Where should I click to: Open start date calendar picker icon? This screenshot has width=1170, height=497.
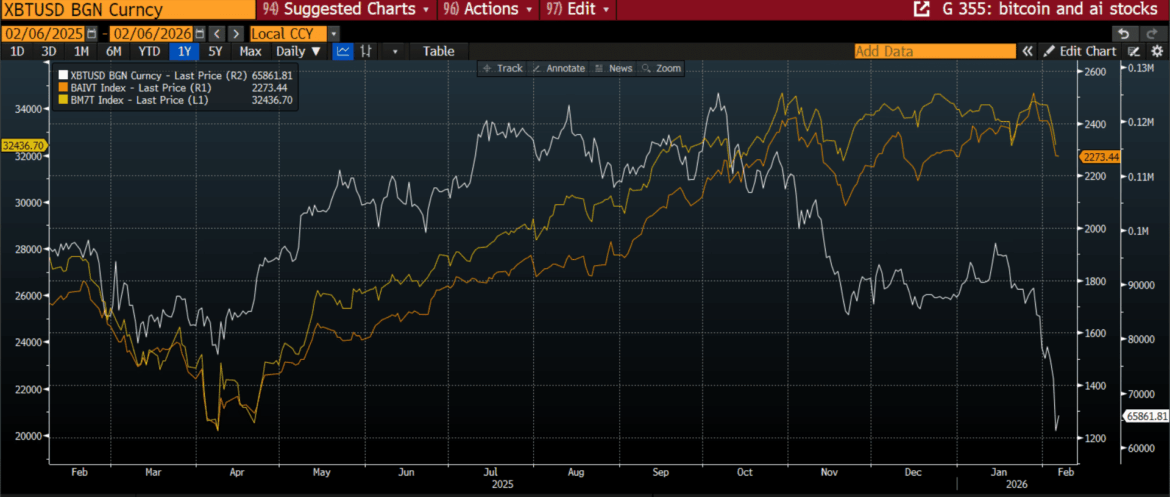[91, 33]
